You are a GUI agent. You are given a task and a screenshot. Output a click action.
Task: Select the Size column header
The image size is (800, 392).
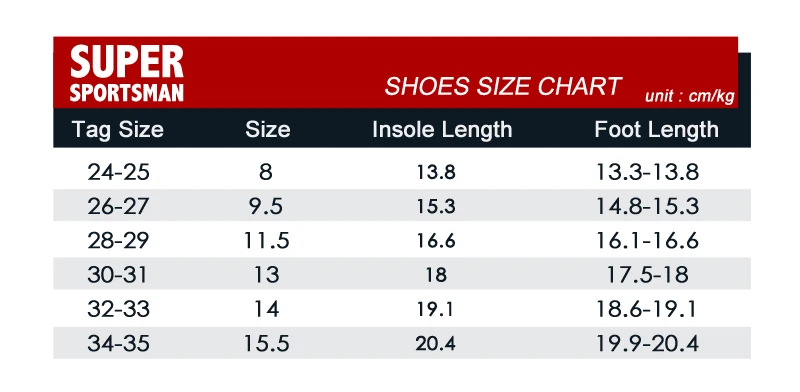tap(267, 129)
